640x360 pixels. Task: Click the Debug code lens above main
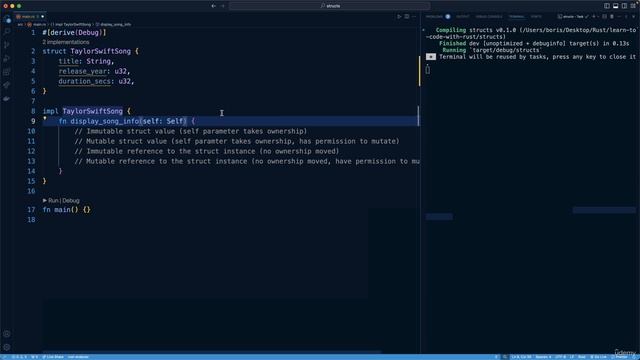click(71, 200)
